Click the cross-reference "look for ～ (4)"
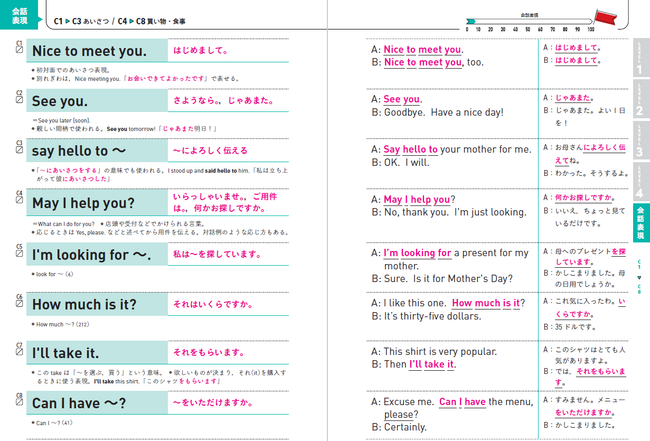The height and width of the screenshot is (441, 650). (54, 274)
